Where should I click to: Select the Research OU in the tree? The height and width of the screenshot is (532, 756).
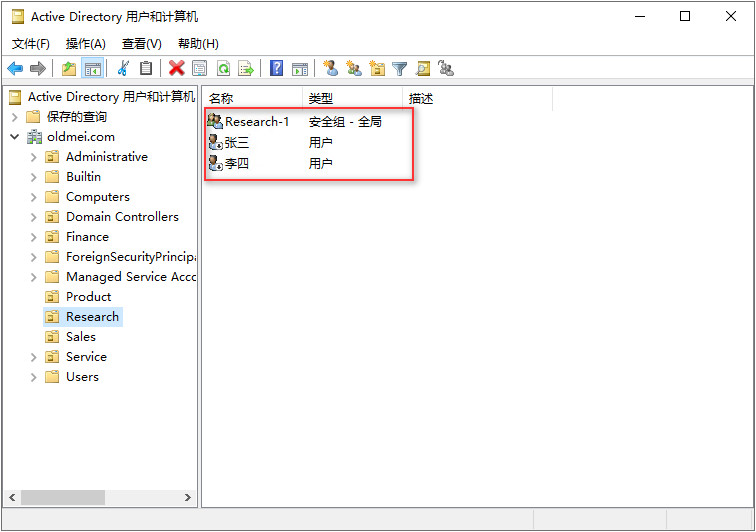(92, 317)
